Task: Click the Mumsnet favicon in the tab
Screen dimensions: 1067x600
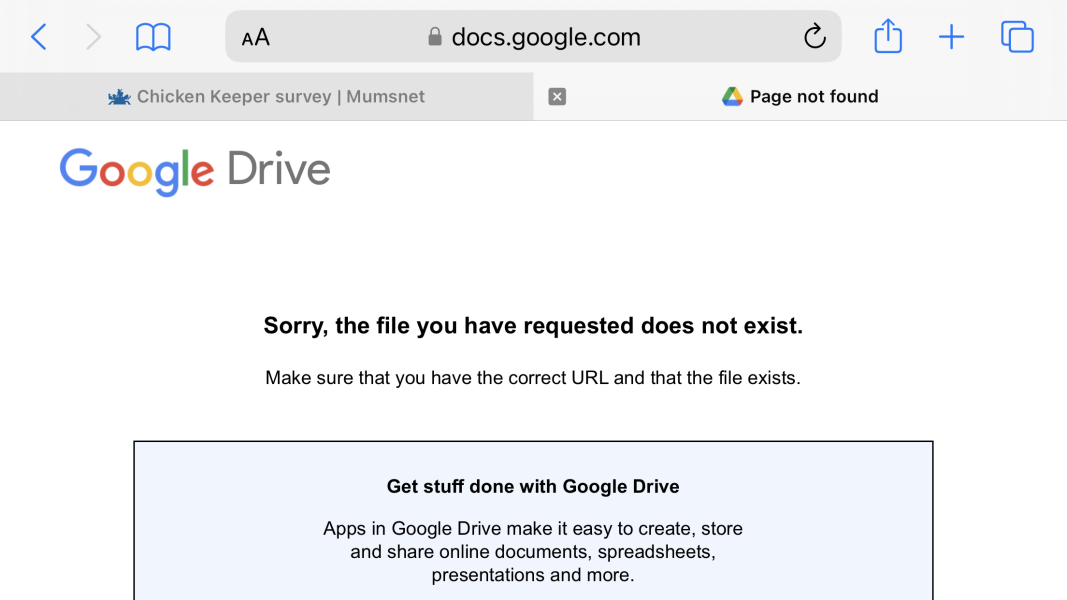Action: (x=120, y=97)
